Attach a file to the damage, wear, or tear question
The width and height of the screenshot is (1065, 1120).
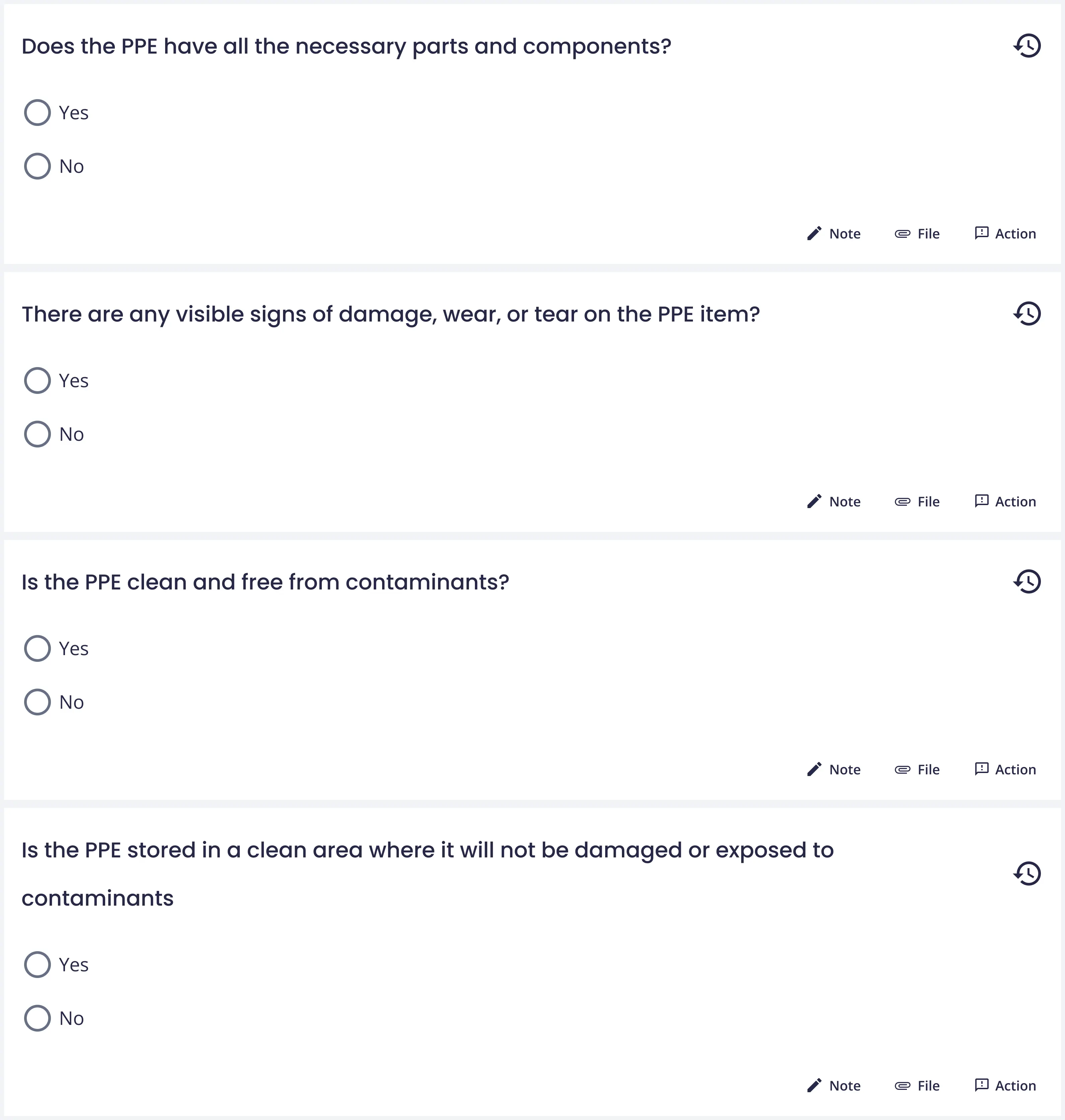(x=917, y=502)
